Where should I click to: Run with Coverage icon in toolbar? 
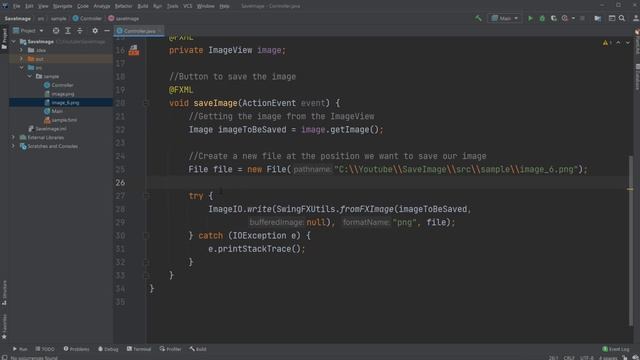tap(553, 18)
